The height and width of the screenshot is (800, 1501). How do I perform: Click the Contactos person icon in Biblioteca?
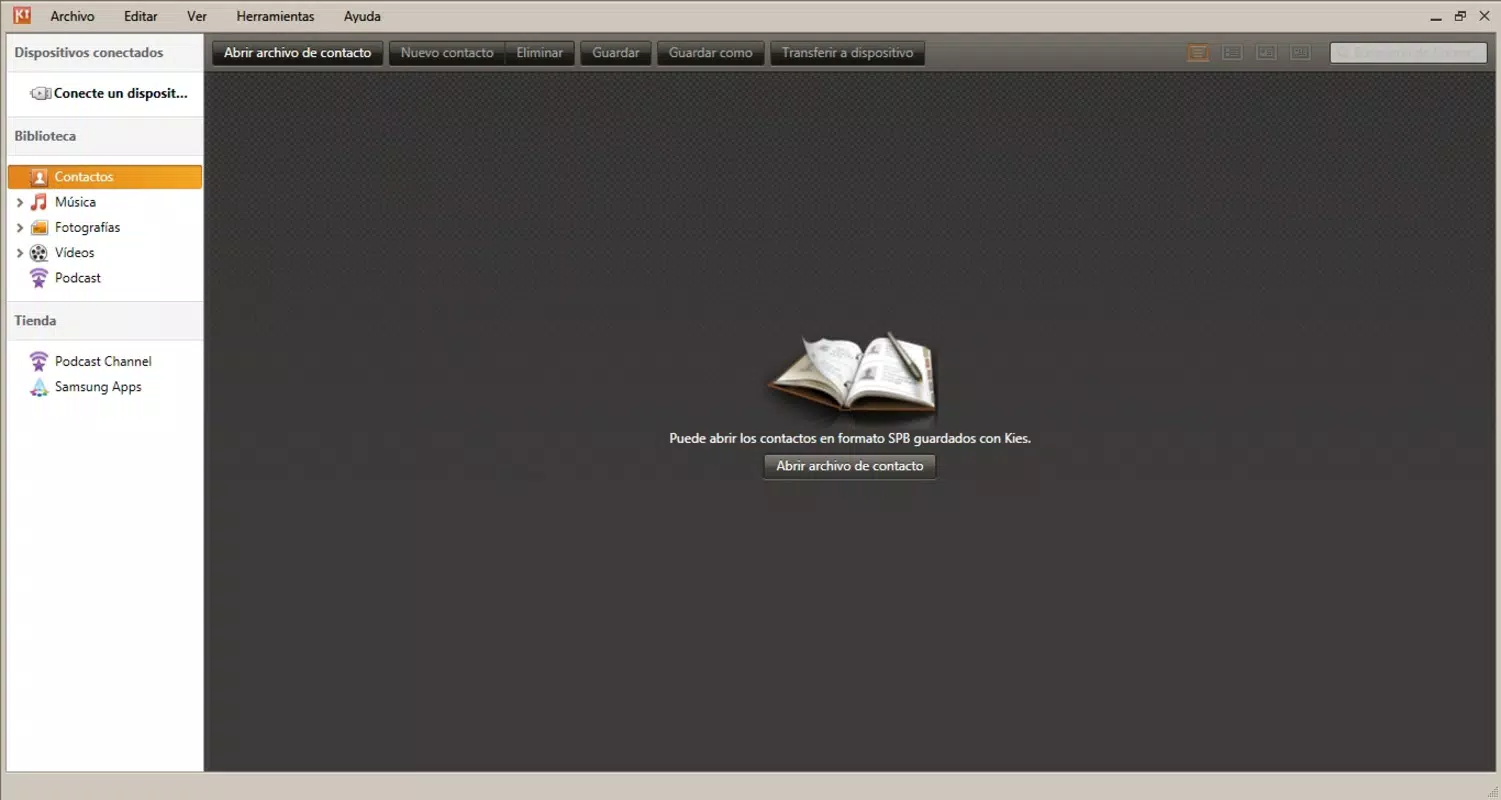coord(39,177)
